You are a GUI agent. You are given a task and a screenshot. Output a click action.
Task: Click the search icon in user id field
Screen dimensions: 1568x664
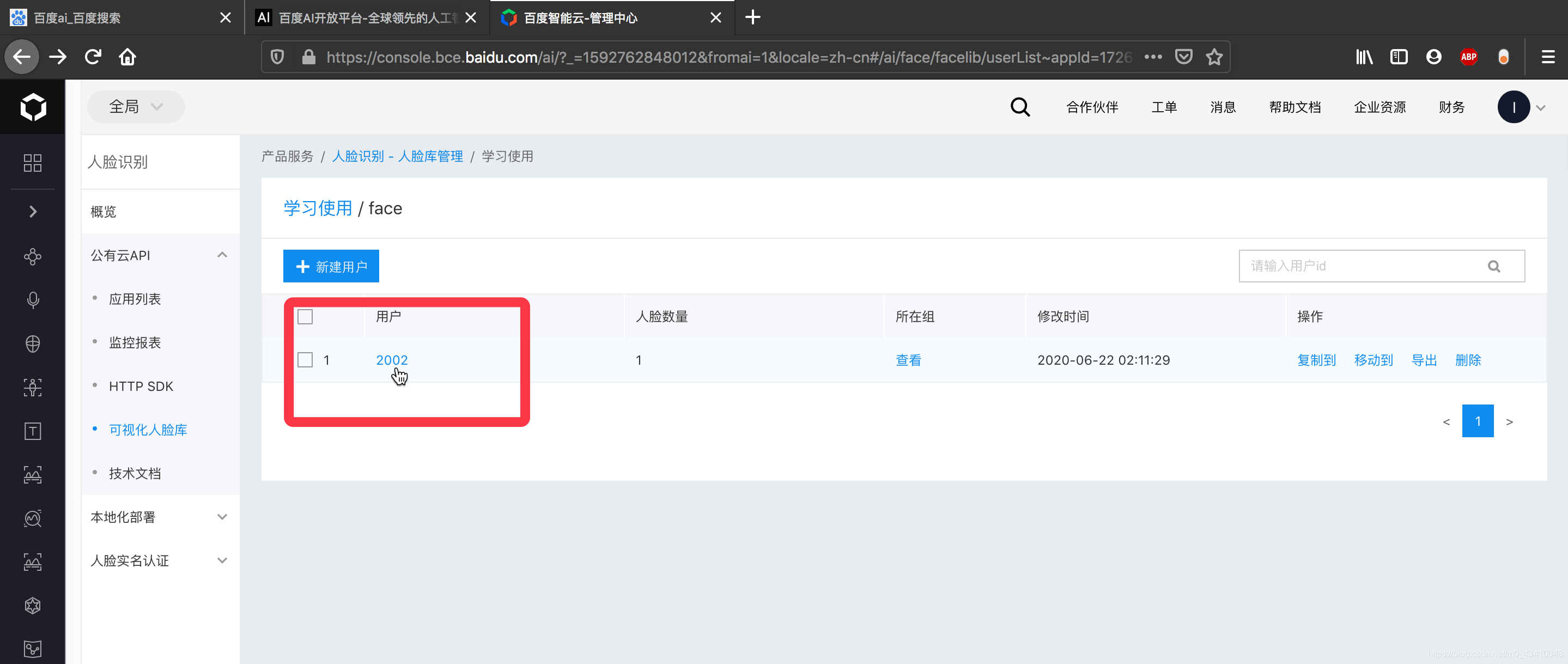tap(1494, 266)
